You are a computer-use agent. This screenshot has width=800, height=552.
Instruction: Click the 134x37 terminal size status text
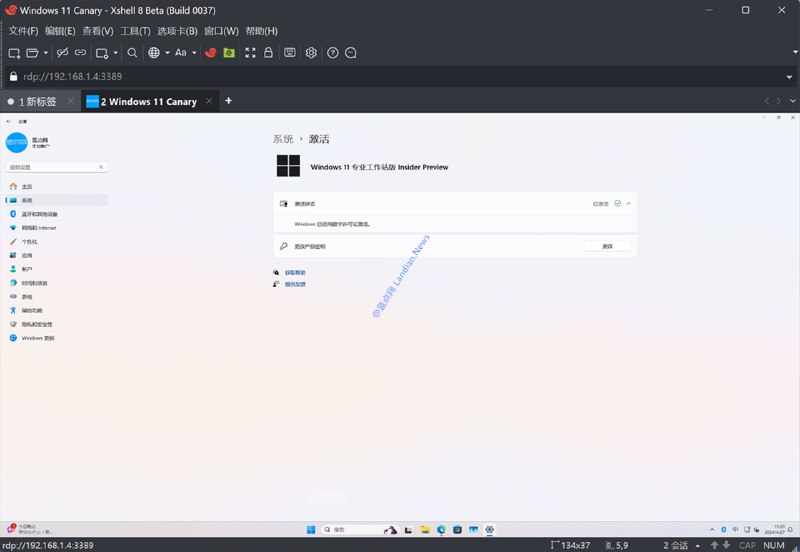tap(570, 545)
